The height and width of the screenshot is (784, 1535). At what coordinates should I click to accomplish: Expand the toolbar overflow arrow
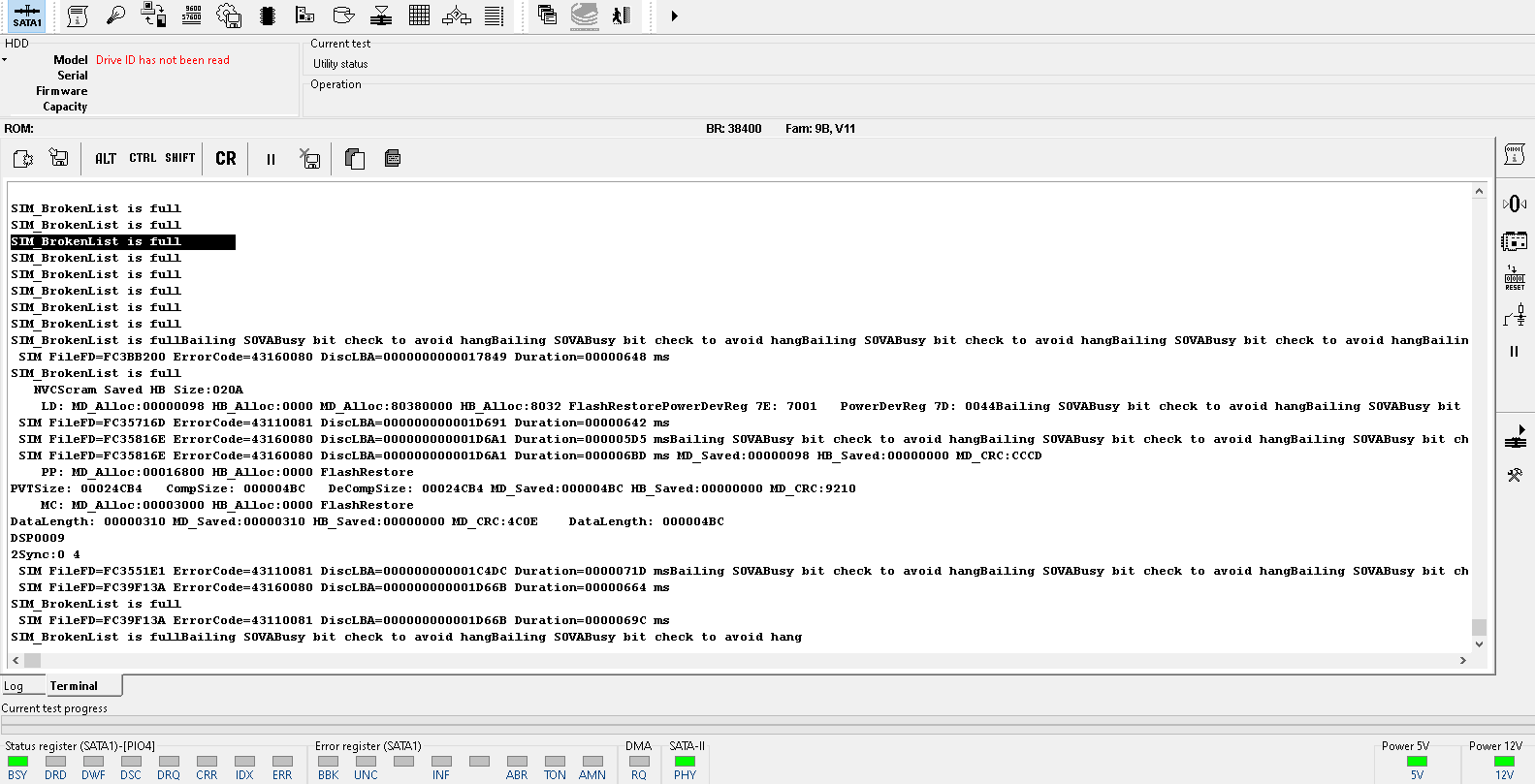pyautogui.click(x=675, y=16)
